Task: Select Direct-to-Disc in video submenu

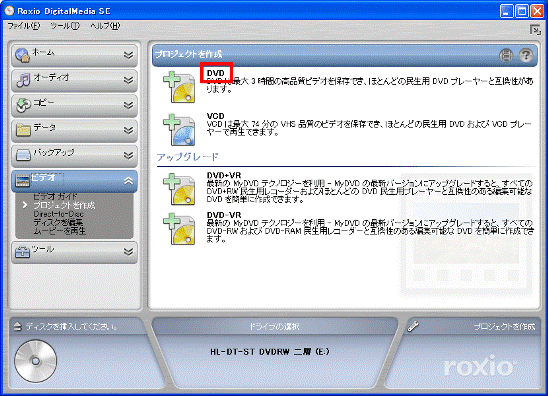Action: 58,214
